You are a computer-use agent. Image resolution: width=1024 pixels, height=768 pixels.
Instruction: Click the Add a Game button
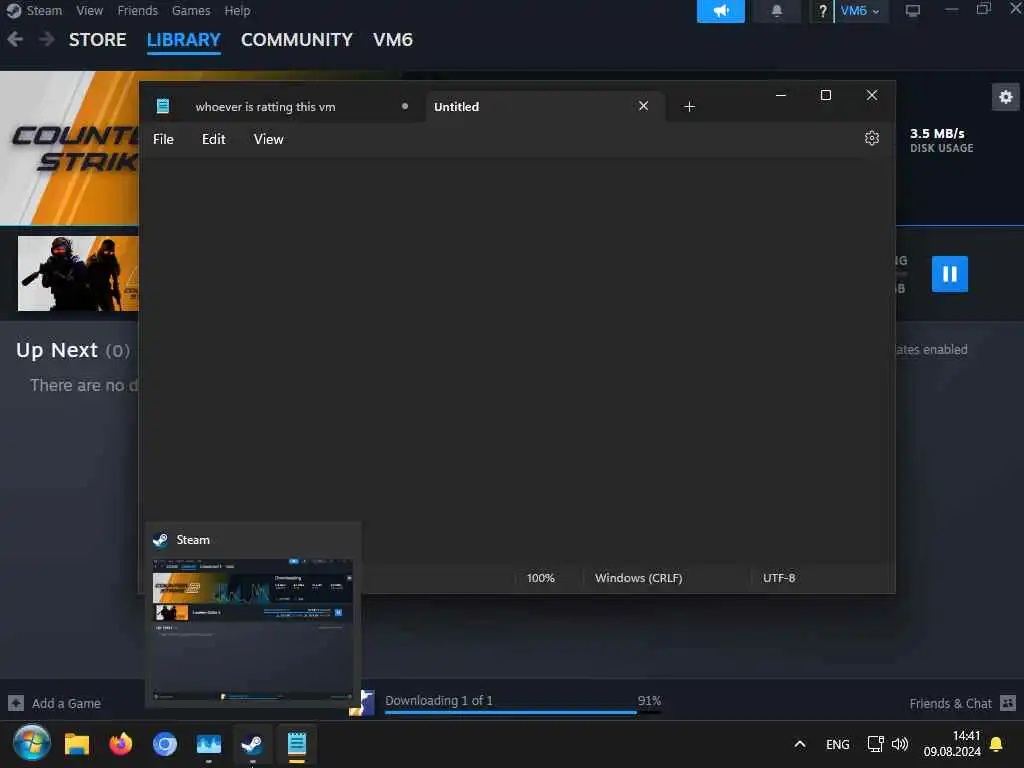pyautogui.click(x=55, y=703)
